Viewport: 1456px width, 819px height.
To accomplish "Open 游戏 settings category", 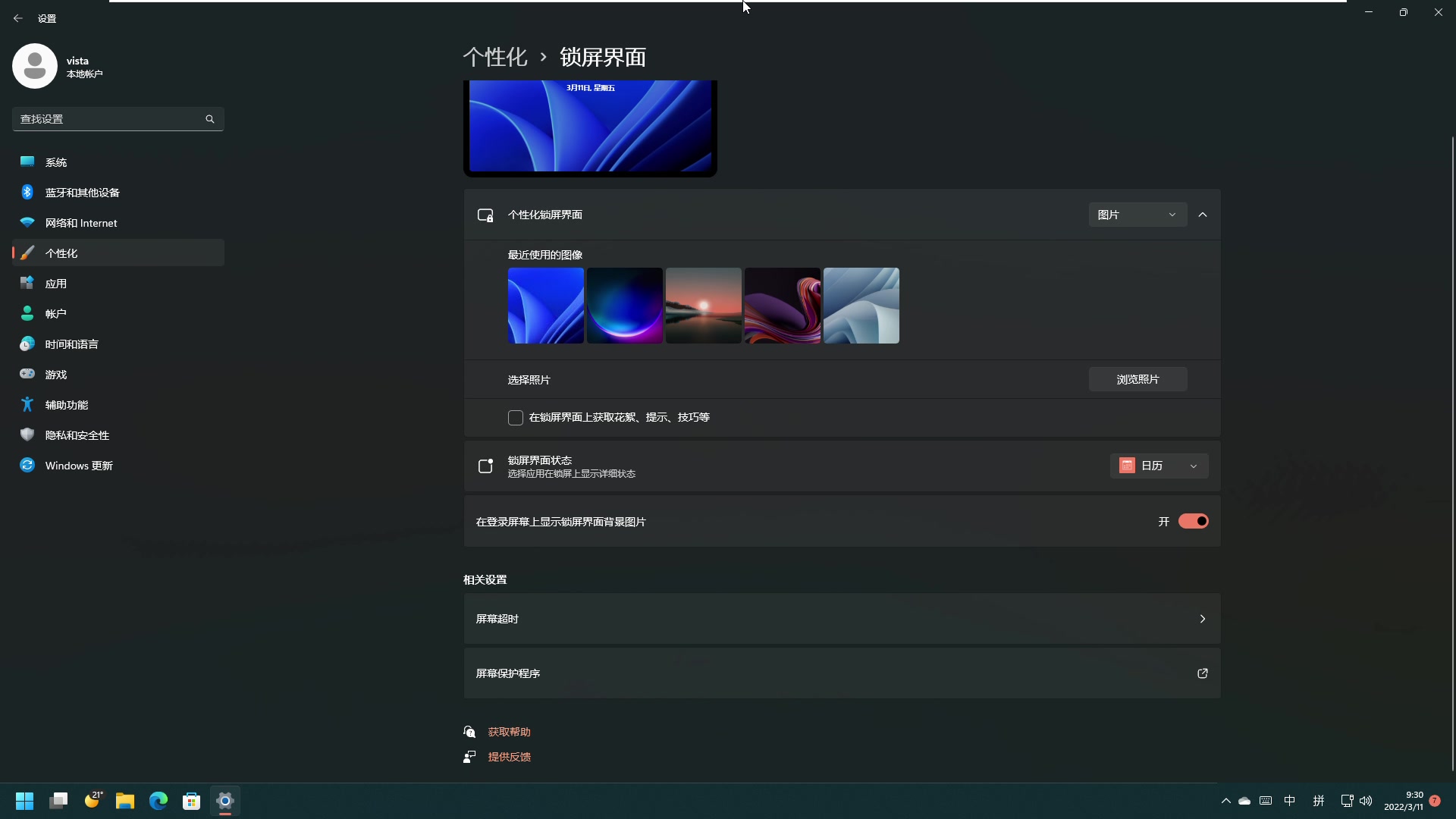I will click(x=118, y=375).
